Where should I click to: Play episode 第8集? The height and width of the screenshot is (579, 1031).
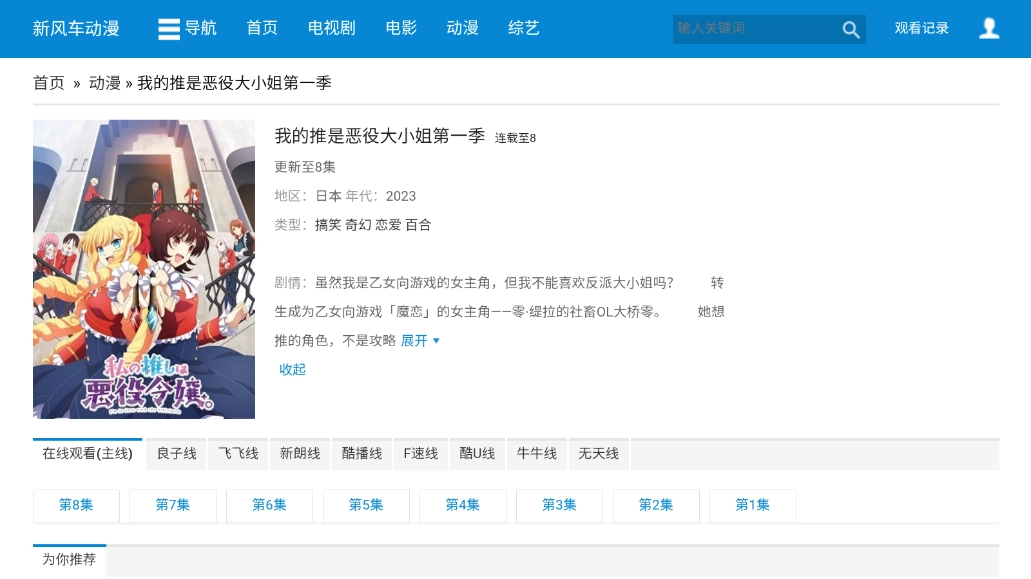click(75, 505)
